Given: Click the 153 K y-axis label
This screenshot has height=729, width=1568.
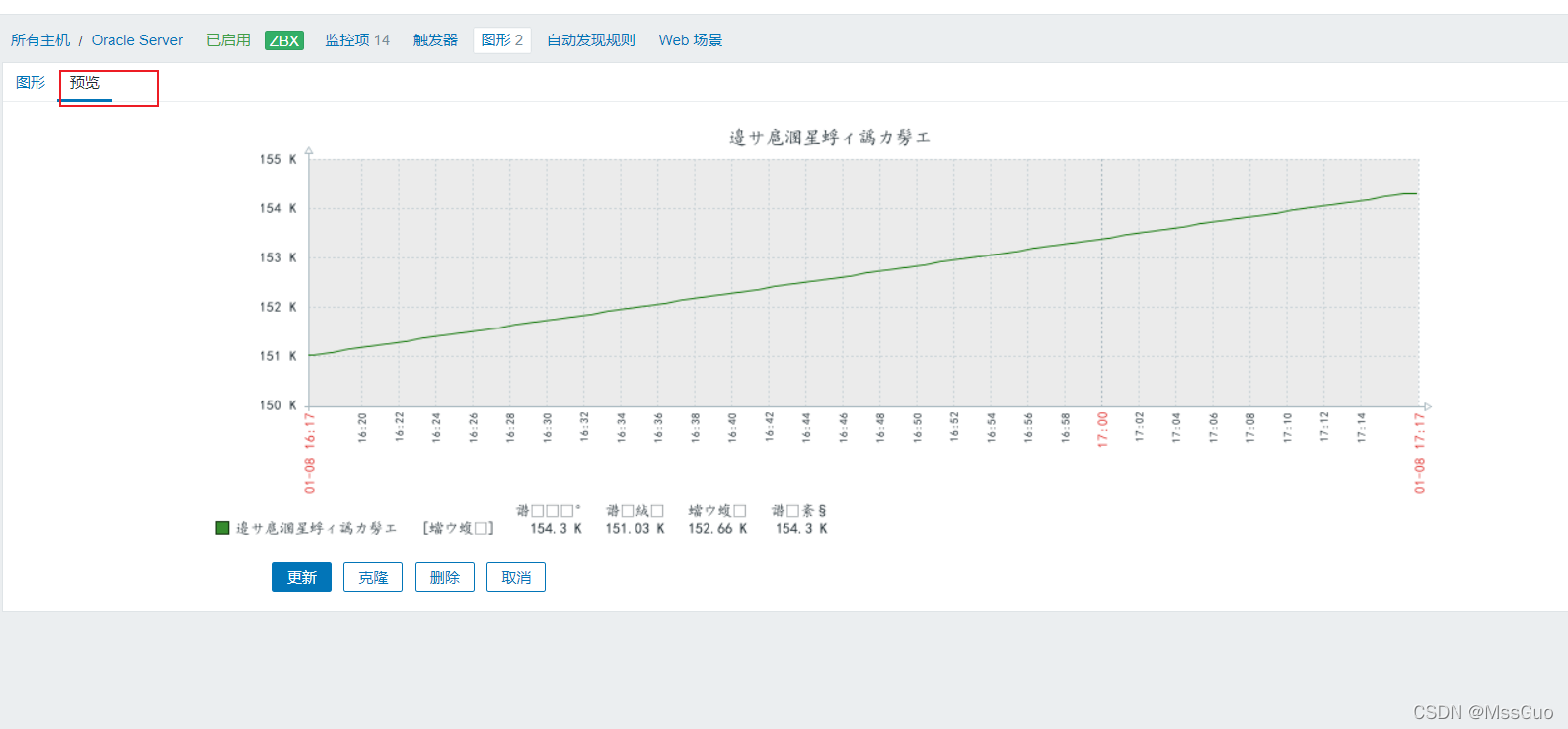Looking at the screenshot, I should [x=278, y=257].
